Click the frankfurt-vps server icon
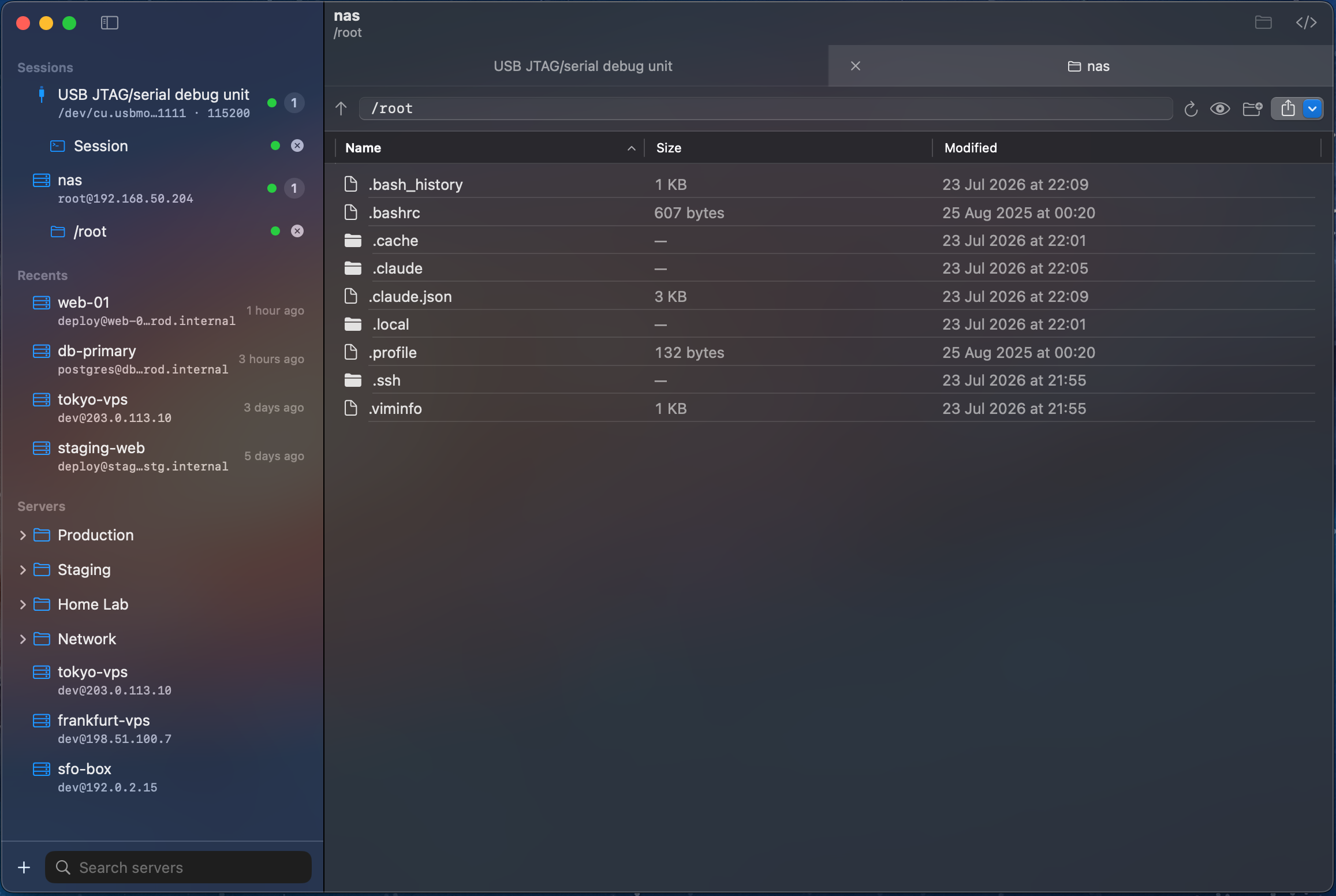Screen dimensions: 1336x896 pos(41,720)
